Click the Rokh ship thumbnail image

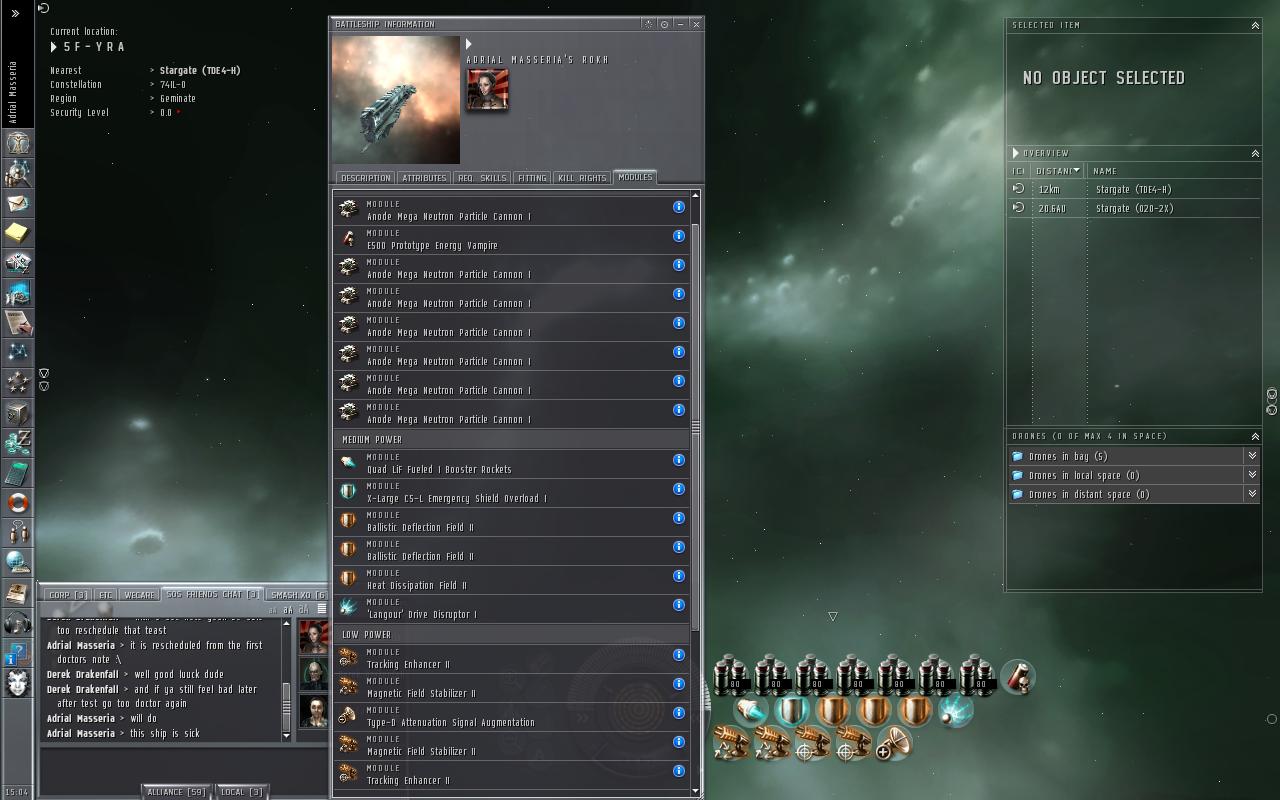point(396,100)
